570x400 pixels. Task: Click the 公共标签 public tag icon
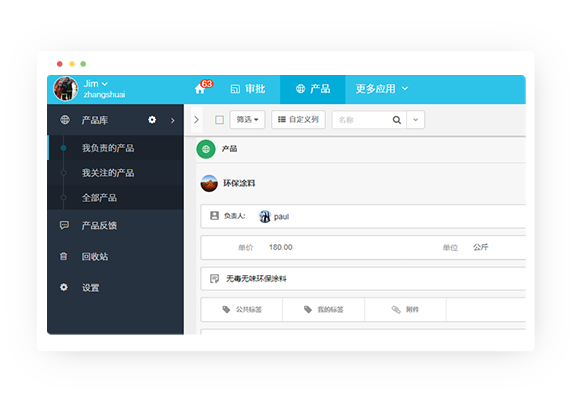coord(226,309)
